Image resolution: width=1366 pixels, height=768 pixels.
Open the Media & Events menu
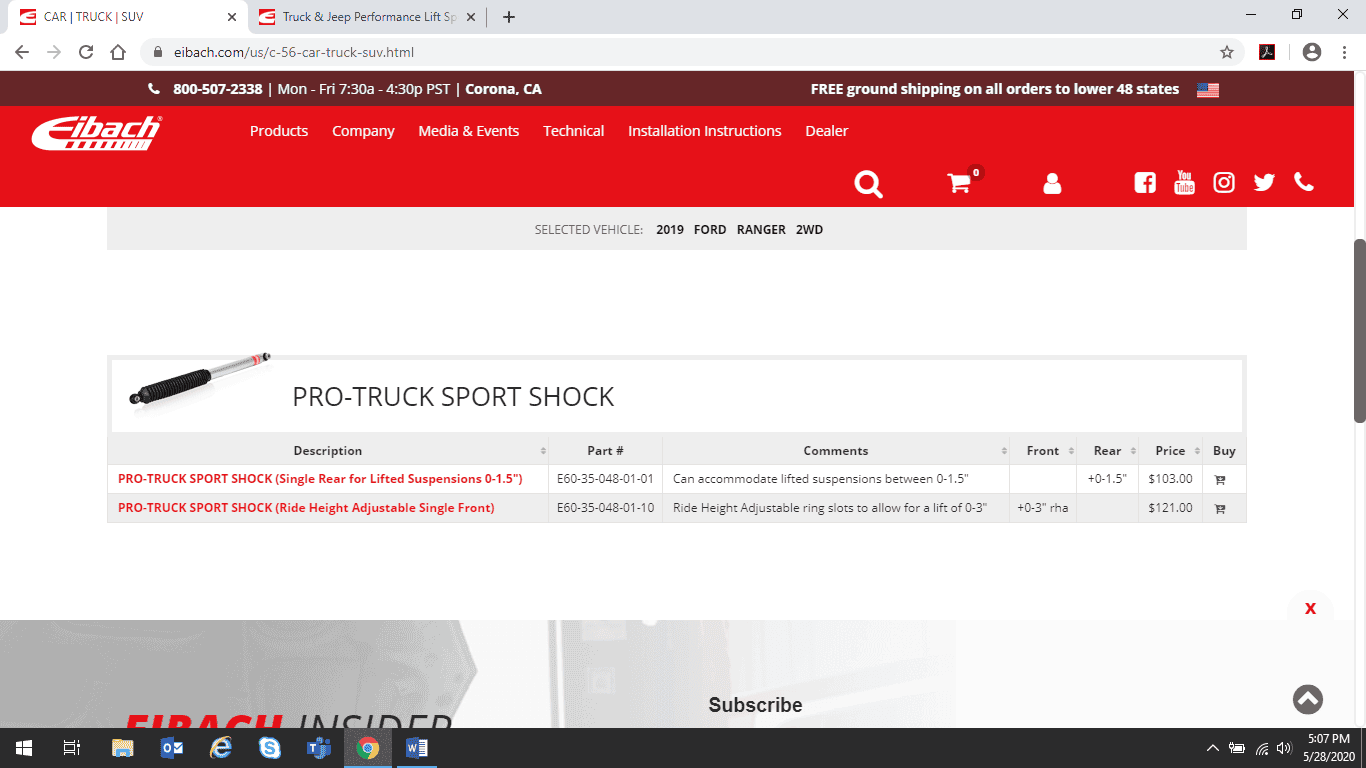pyautogui.click(x=469, y=131)
